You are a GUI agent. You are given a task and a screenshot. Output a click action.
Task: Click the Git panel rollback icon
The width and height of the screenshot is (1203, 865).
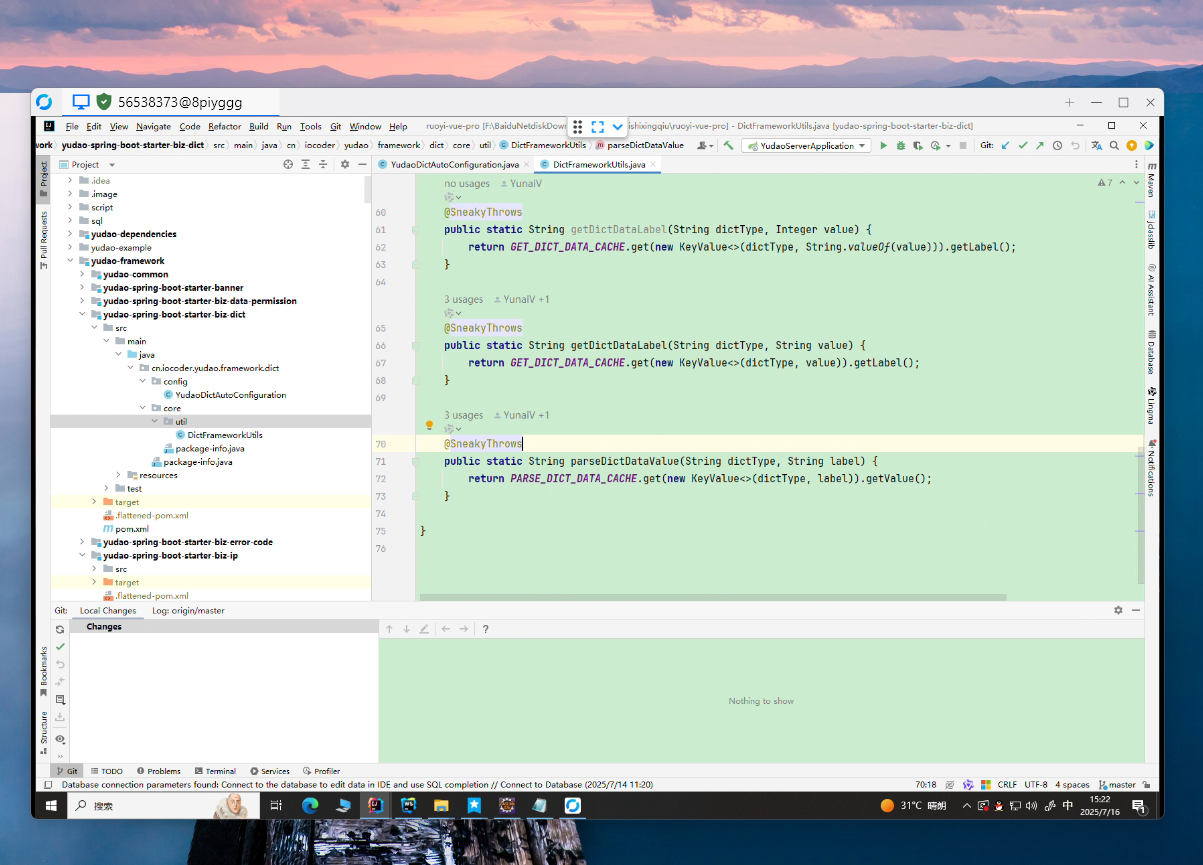pos(60,664)
